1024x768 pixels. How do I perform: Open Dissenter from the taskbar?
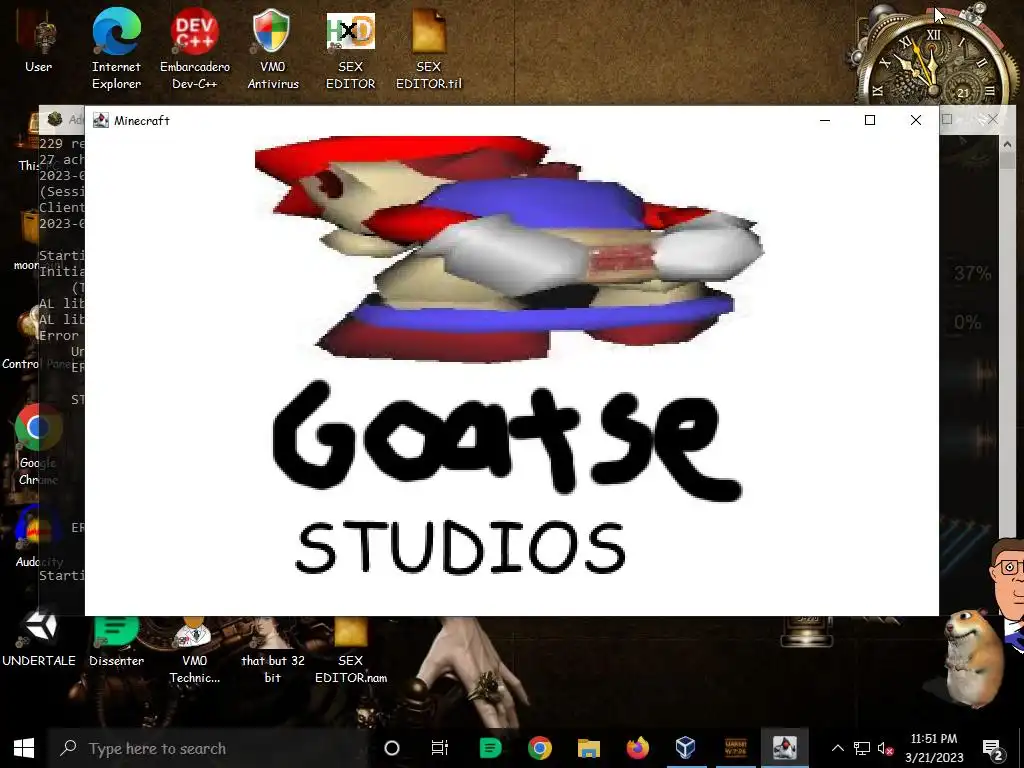pos(490,748)
